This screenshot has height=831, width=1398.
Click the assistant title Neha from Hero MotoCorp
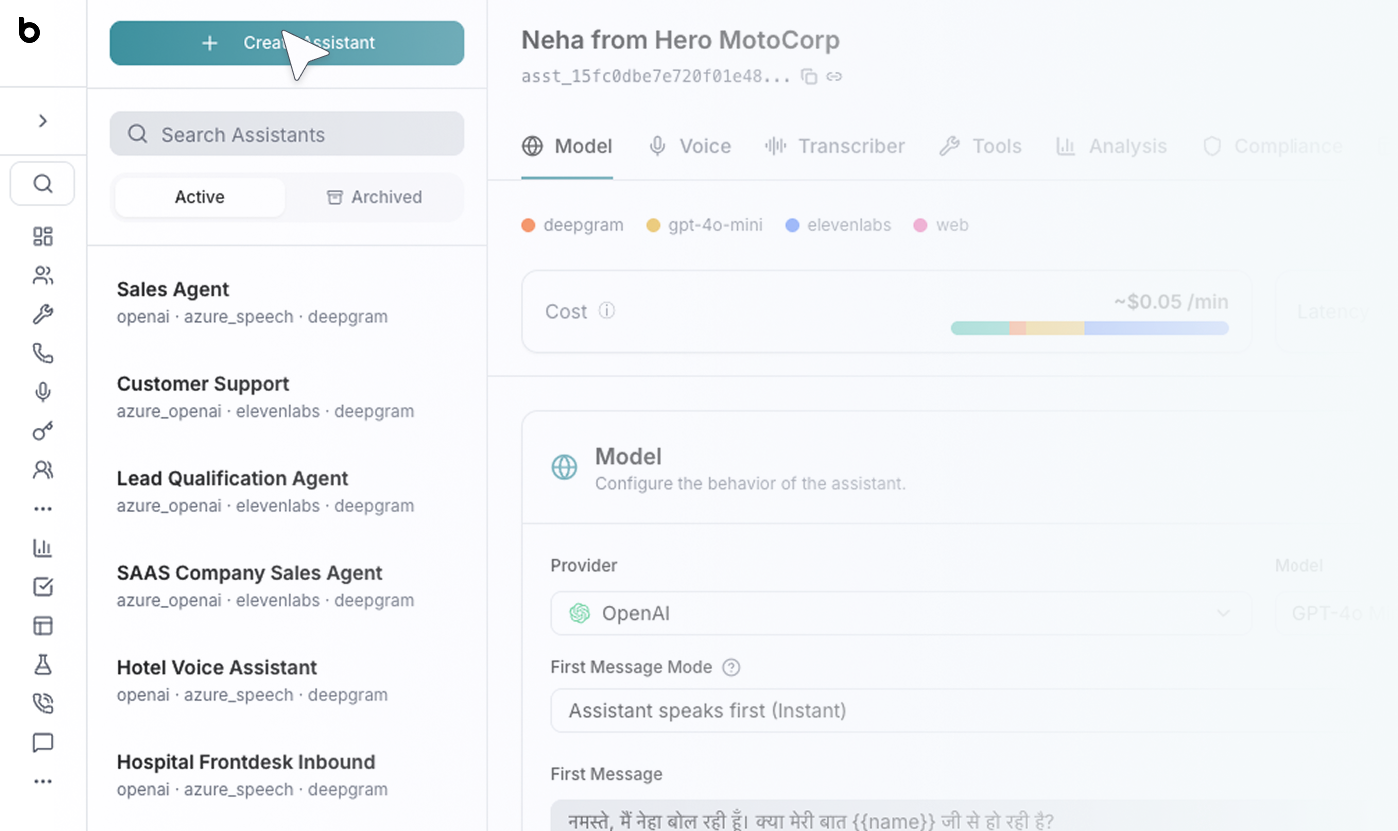click(x=681, y=40)
